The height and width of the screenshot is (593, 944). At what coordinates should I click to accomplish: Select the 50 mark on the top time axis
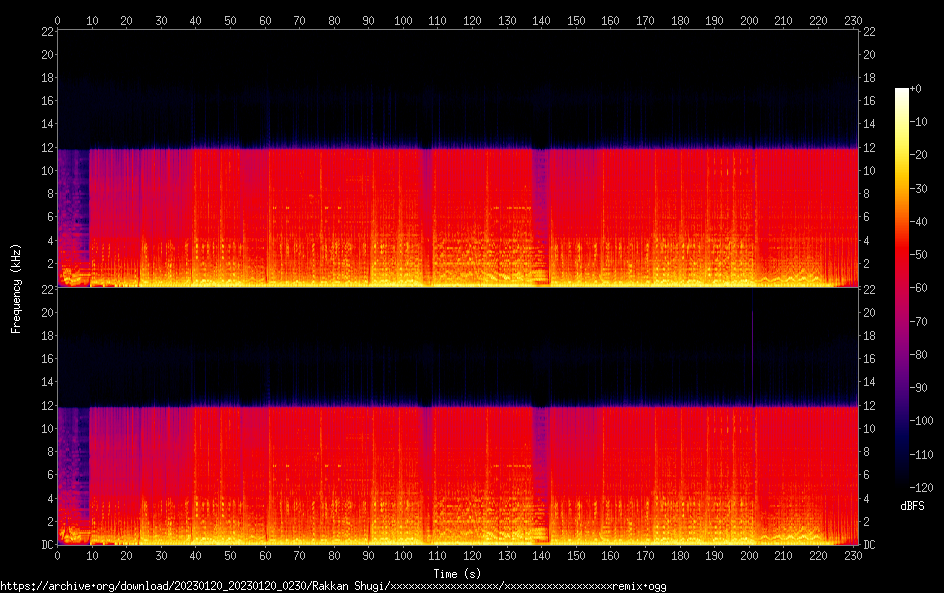pyautogui.click(x=230, y=20)
